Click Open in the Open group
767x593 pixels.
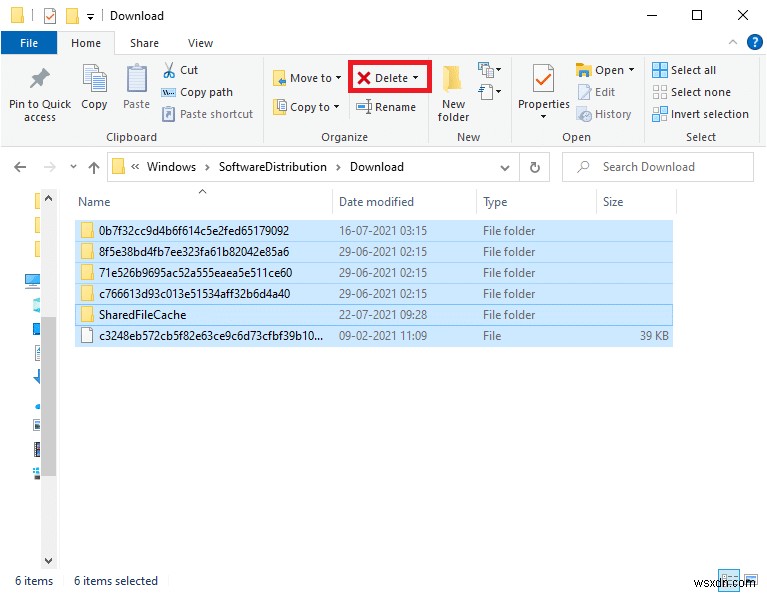click(x=600, y=70)
